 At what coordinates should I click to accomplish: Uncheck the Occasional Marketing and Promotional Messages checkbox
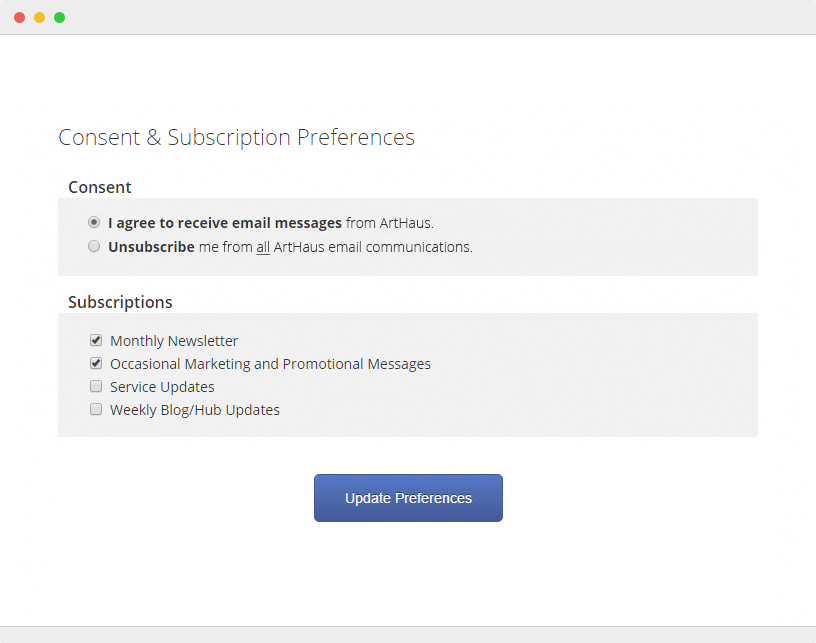96,363
